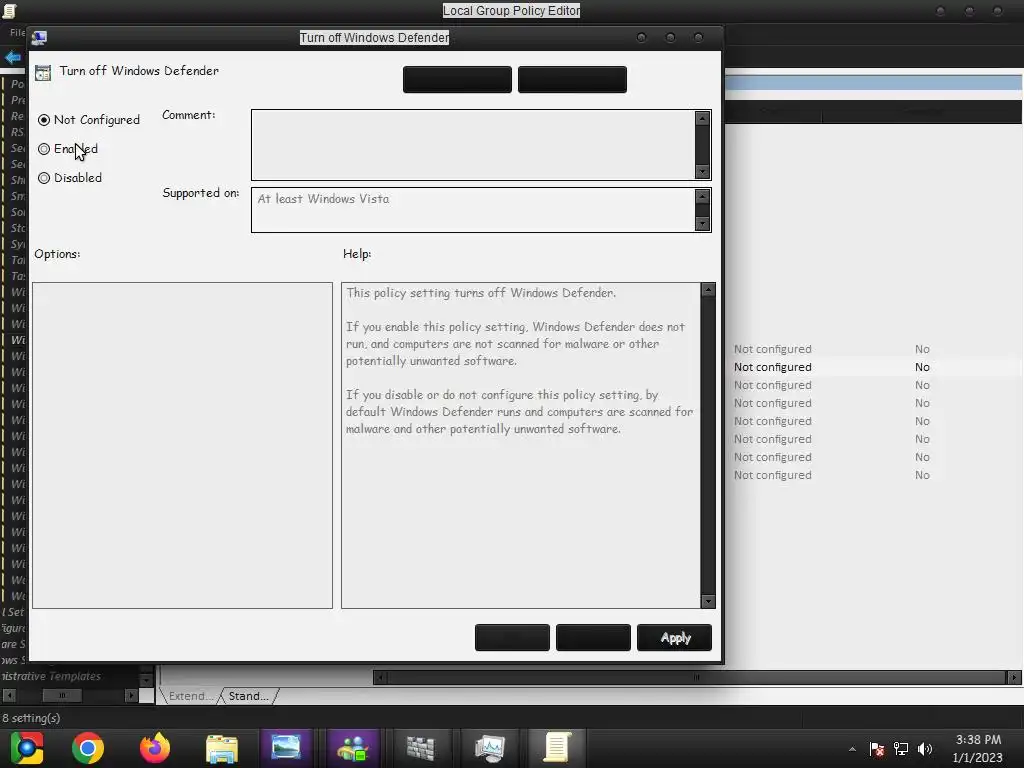
Task: Click the Comment box scroll down arrow
Action: [x=703, y=172]
